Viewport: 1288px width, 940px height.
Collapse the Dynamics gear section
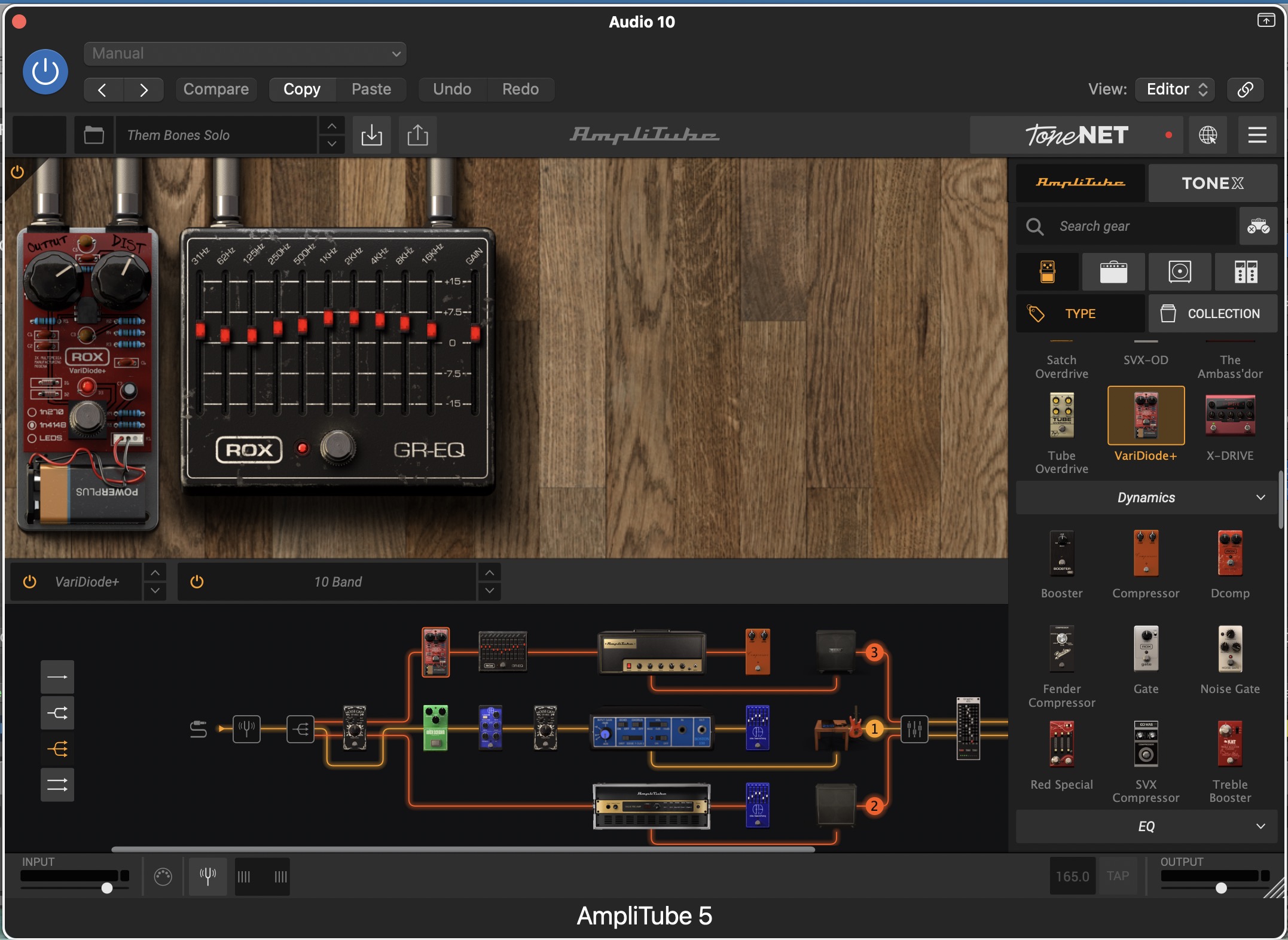[x=1146, y=498]
